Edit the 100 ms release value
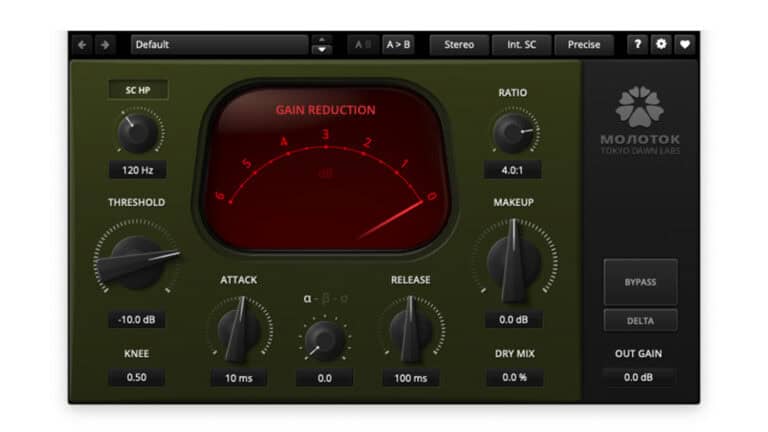 (x=410, y=378)
